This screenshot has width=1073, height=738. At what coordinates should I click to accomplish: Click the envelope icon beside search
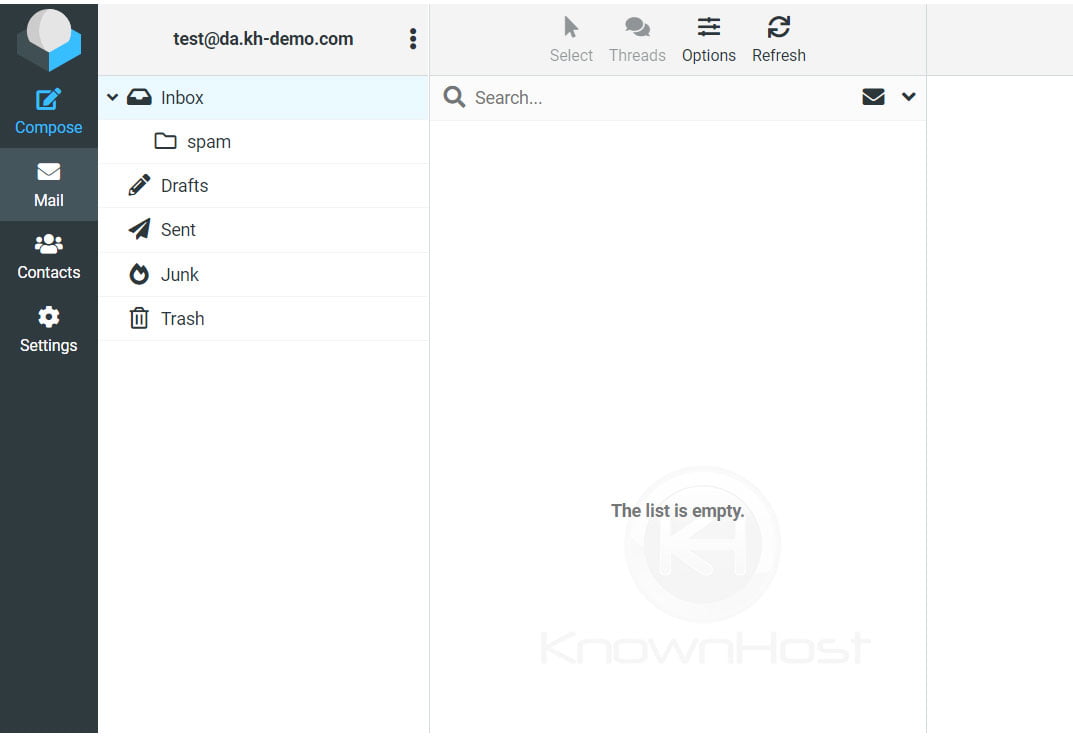click(x=874, y=97)
